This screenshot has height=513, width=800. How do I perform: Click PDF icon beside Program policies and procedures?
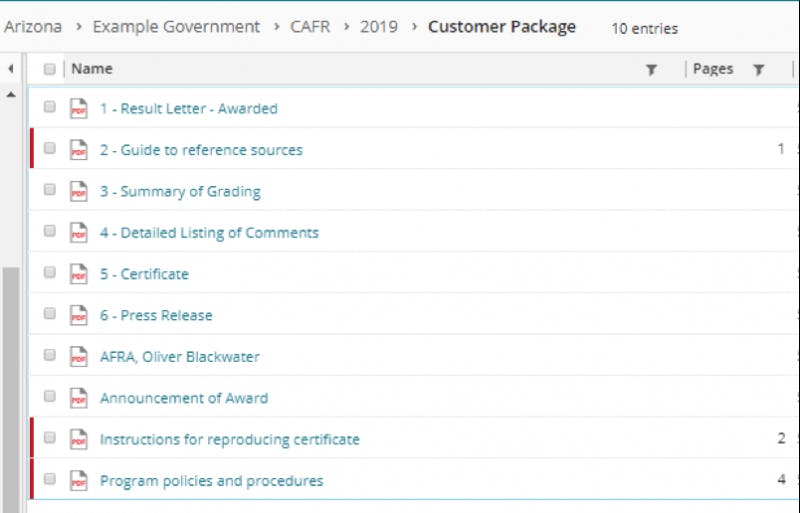coord(79,481)
